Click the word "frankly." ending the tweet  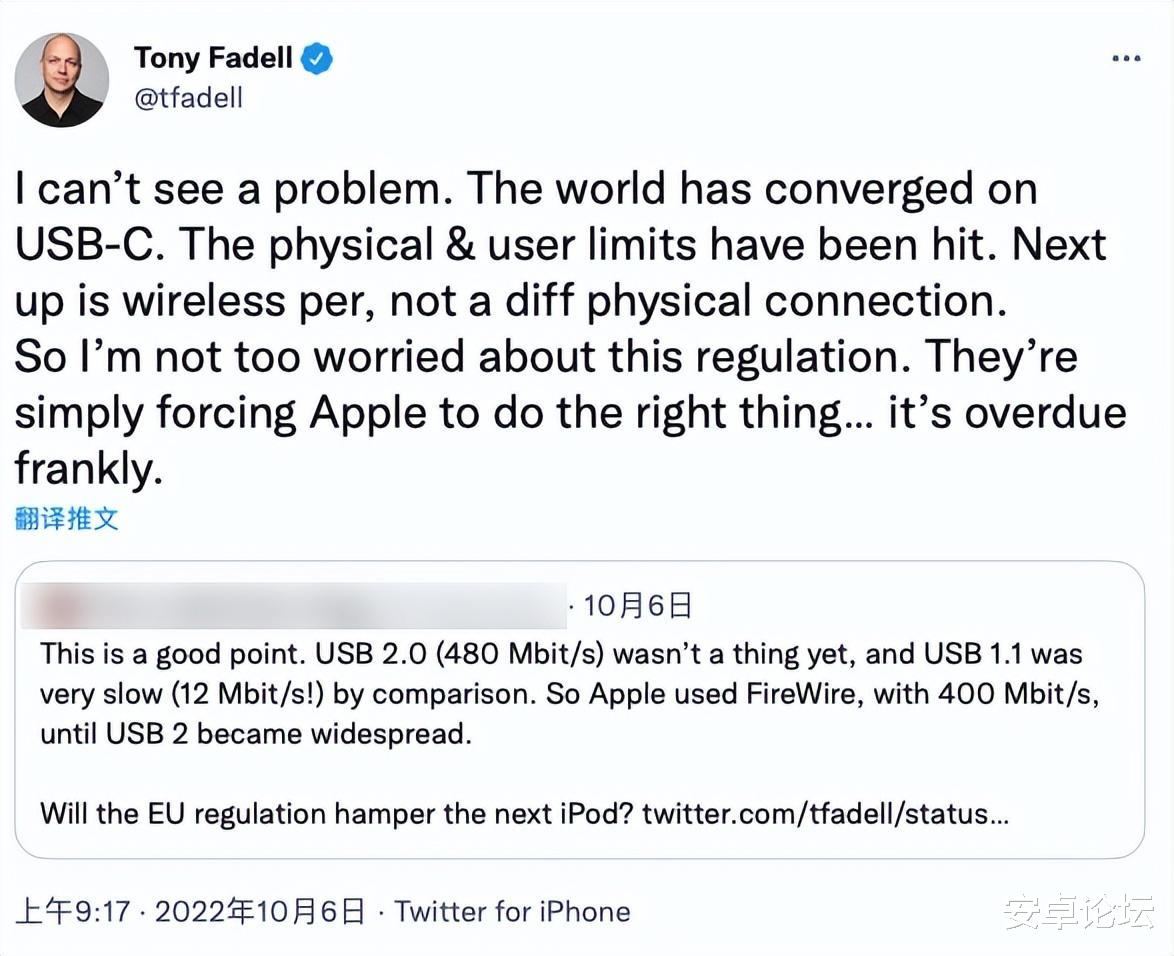(88, 467)
